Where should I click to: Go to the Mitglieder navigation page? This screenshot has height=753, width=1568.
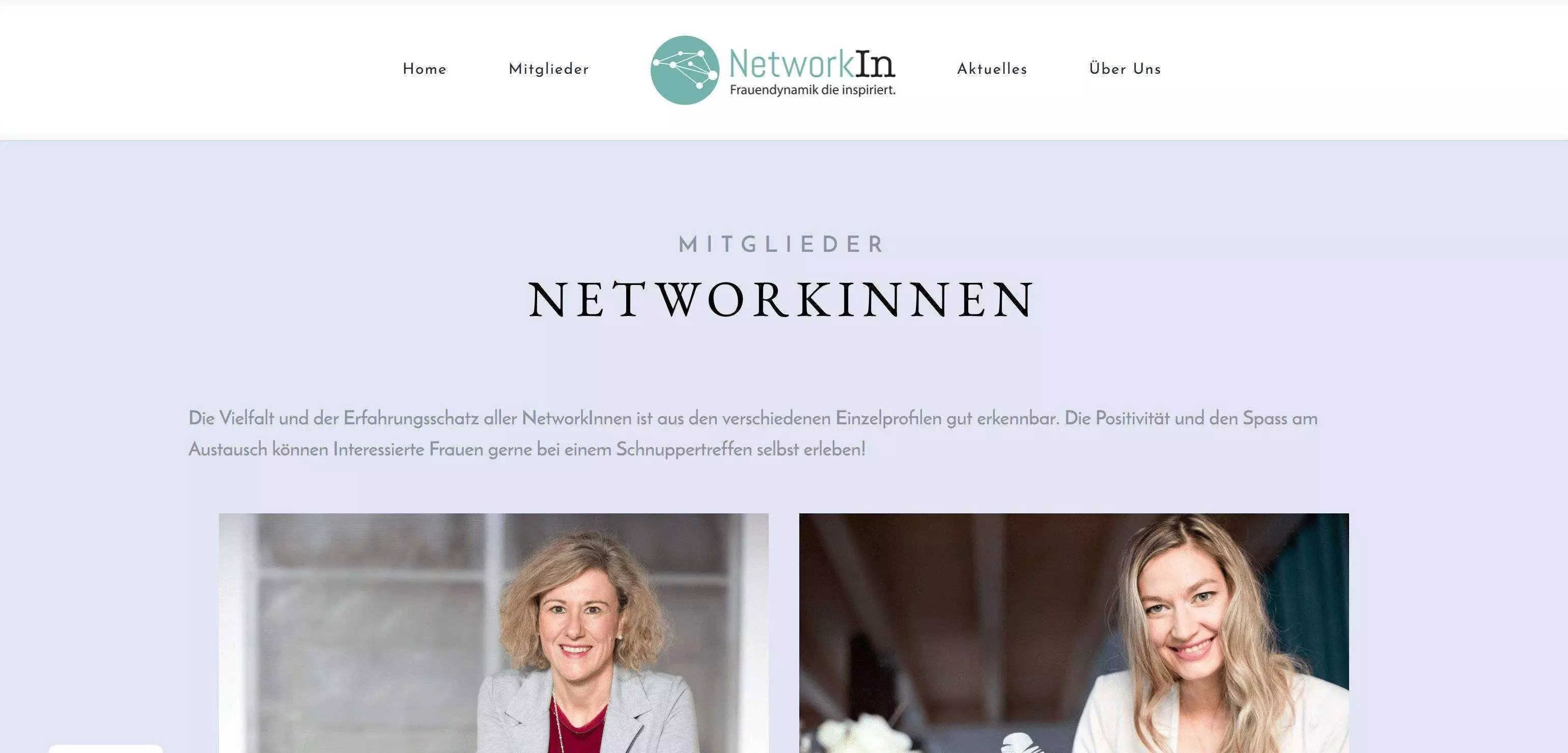click(549, 69)
